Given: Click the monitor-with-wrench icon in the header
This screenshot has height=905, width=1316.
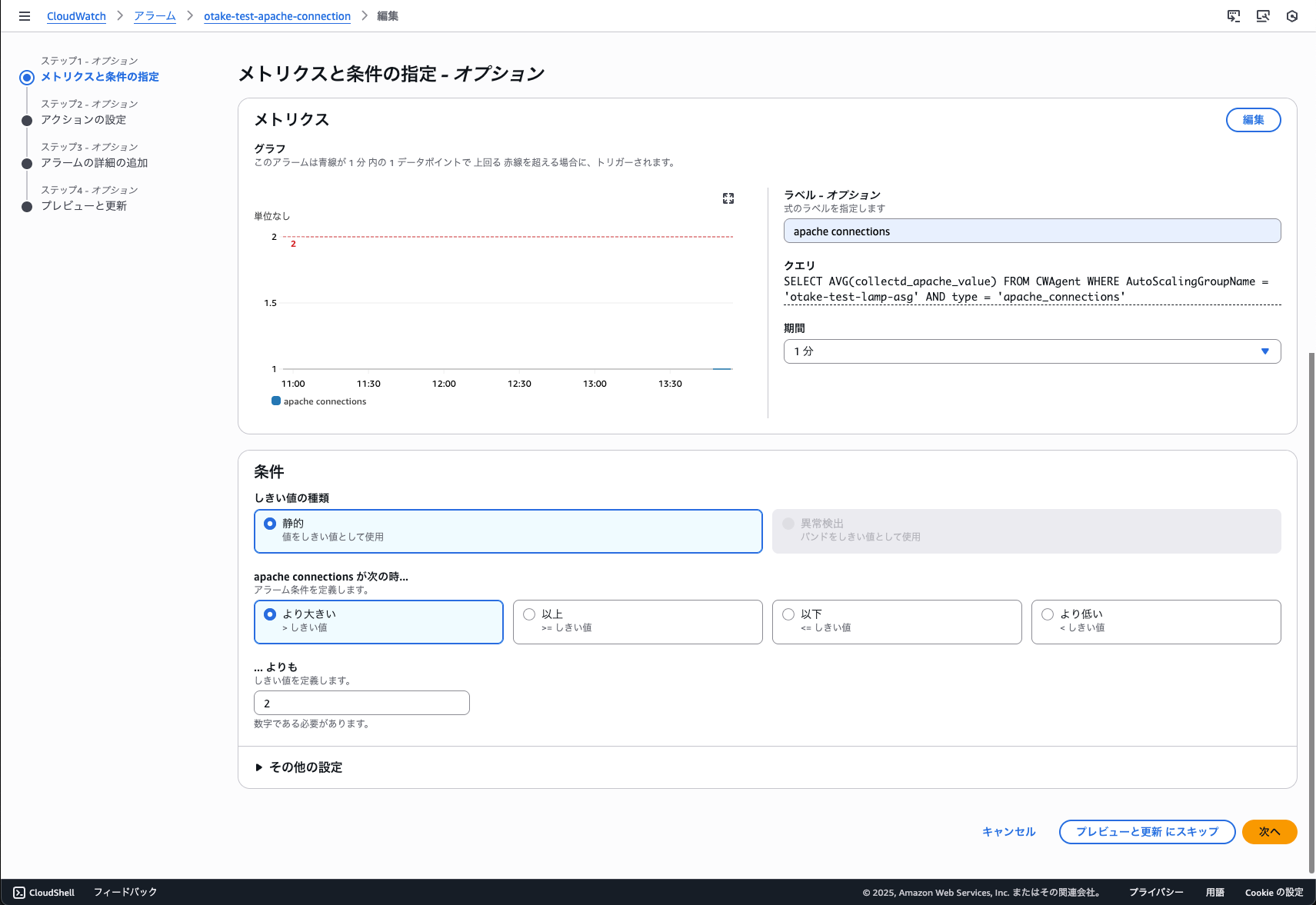Looking at the screenshot, I should [x=1263, y=16].
